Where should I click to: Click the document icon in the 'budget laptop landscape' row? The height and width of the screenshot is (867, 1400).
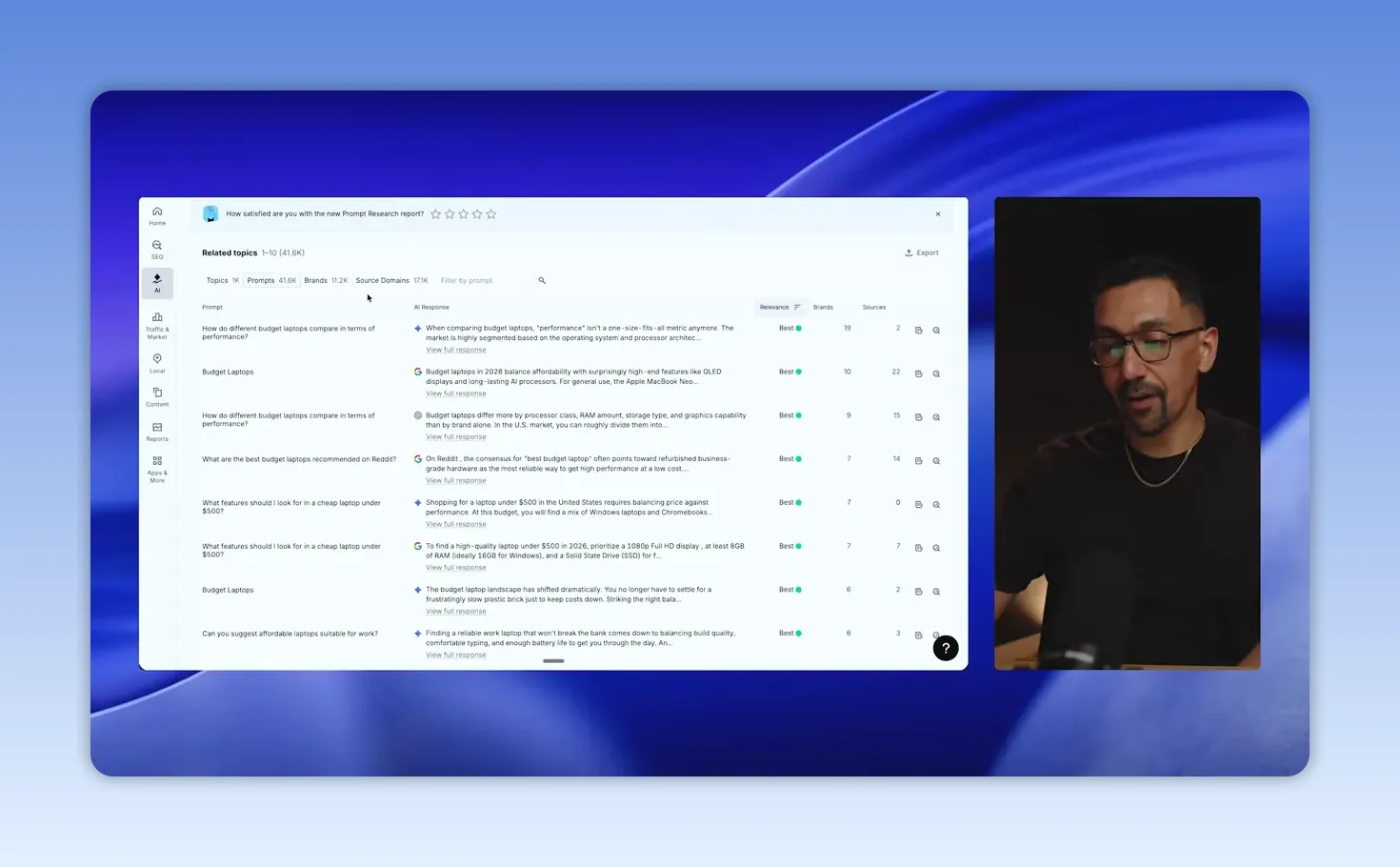919,592
